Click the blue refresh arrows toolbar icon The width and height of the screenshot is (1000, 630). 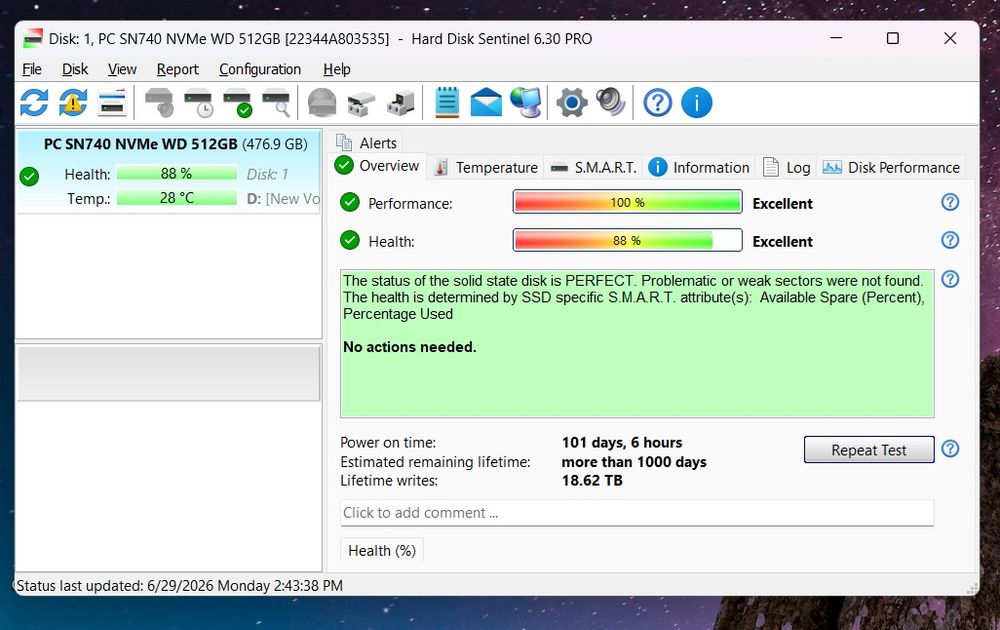click(34, 103)
